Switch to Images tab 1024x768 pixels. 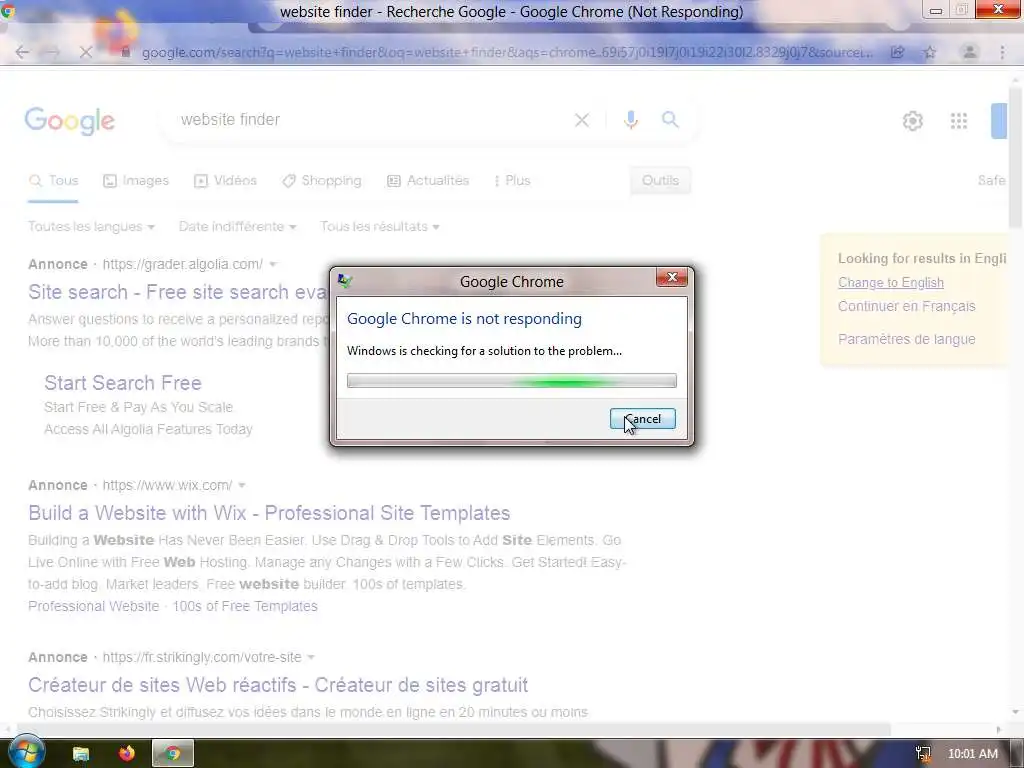pyautogui.click(x=136, y=181)
